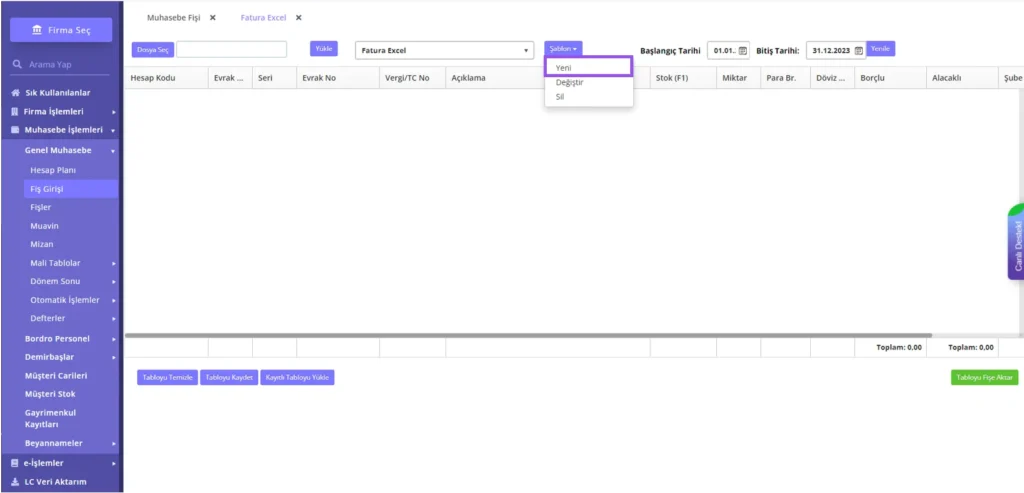
Task: Expand Beyannameler menu
Action: pos(69,443)
